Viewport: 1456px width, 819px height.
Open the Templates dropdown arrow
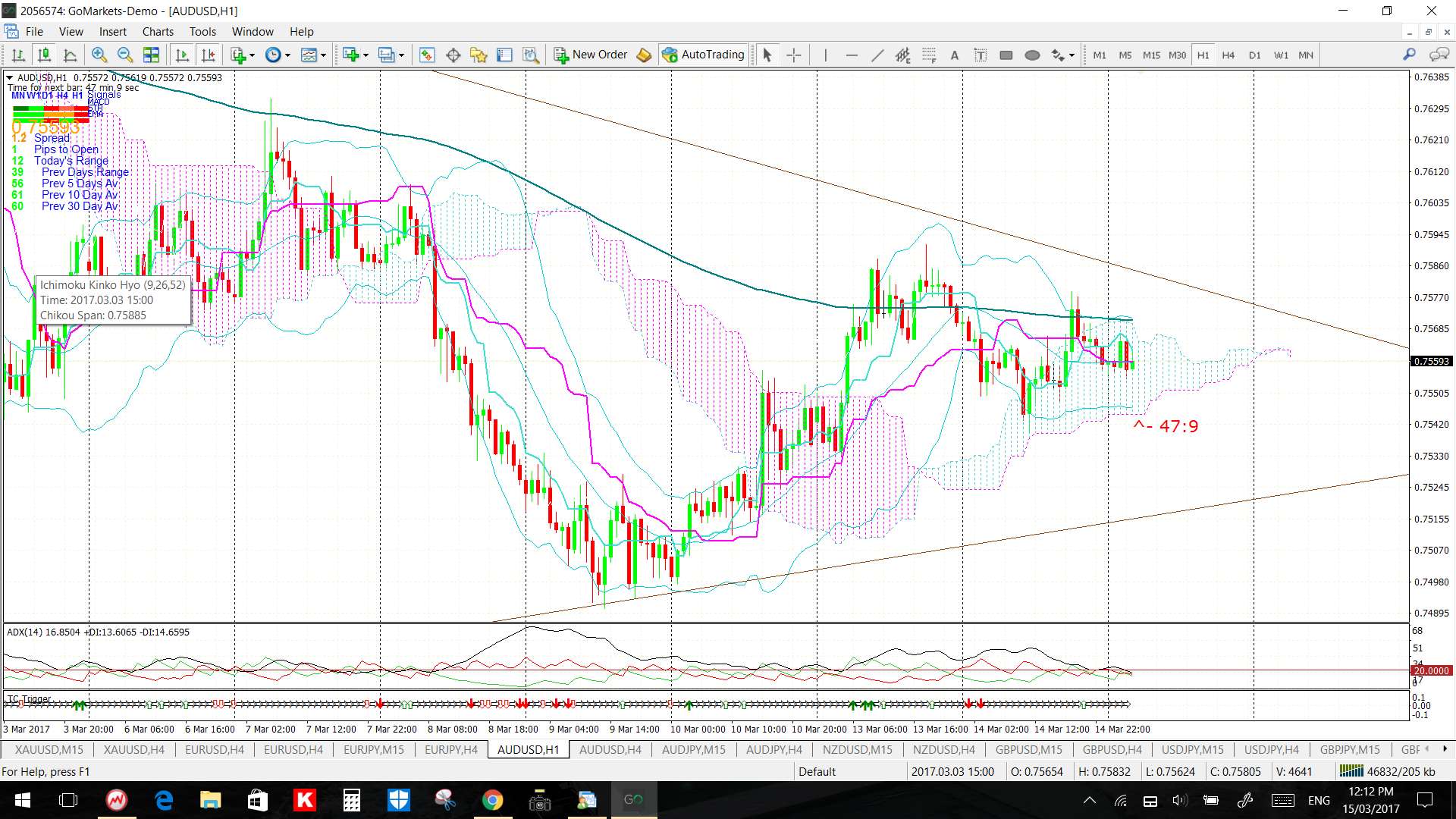click(324, 55)
